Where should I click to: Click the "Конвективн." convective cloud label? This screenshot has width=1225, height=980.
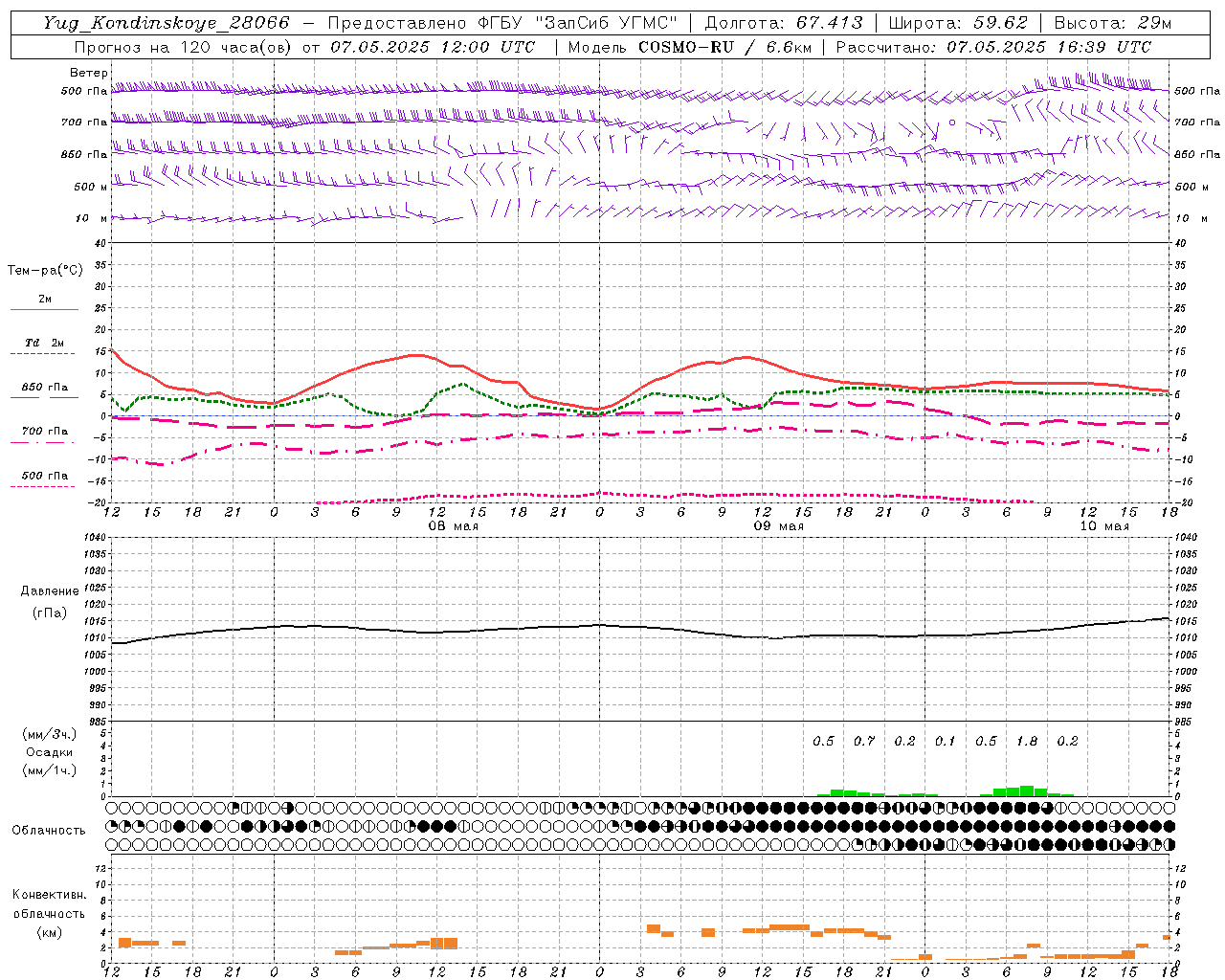click(49, 895)
